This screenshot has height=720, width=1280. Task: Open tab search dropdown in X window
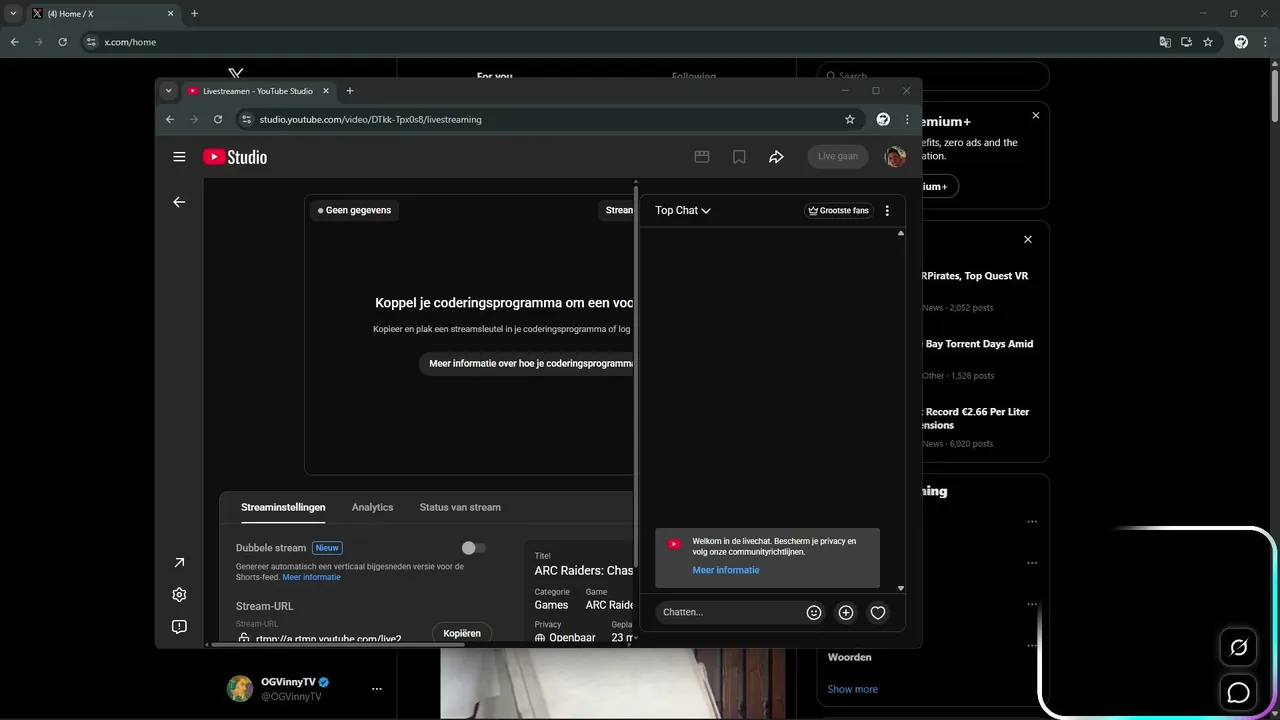(13, 14)
